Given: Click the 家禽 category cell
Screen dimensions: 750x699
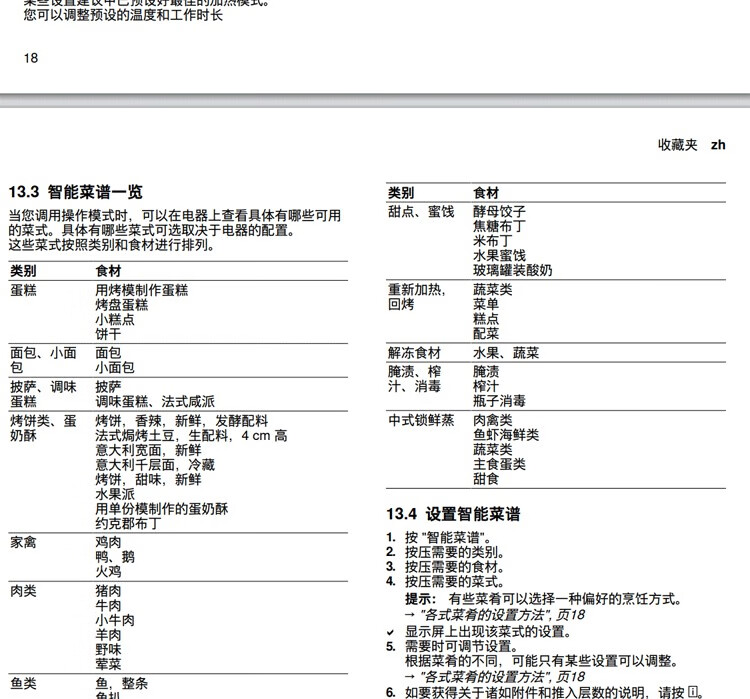Looking at the screenshot, I should click(x=23, y=543).
